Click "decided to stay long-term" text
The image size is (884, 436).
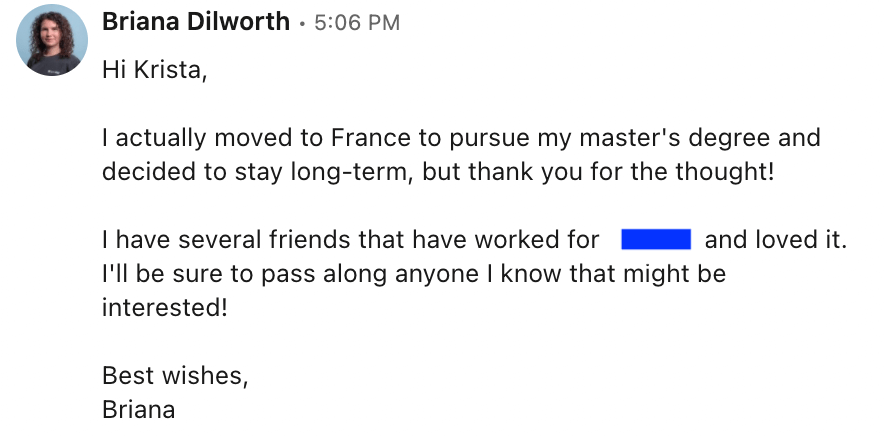[x=255, y=171]
